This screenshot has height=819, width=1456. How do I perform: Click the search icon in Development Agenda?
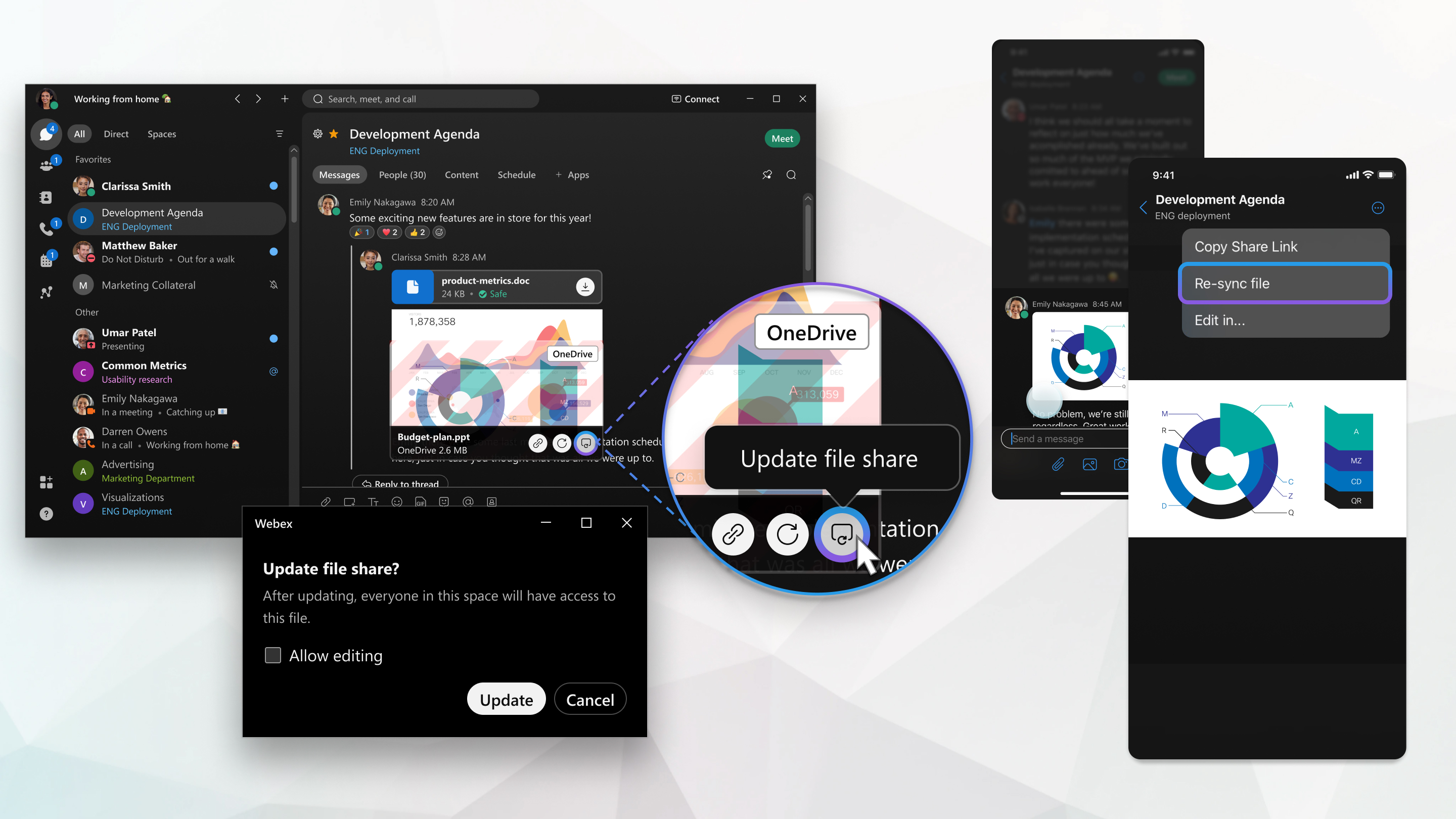(790, 175)
